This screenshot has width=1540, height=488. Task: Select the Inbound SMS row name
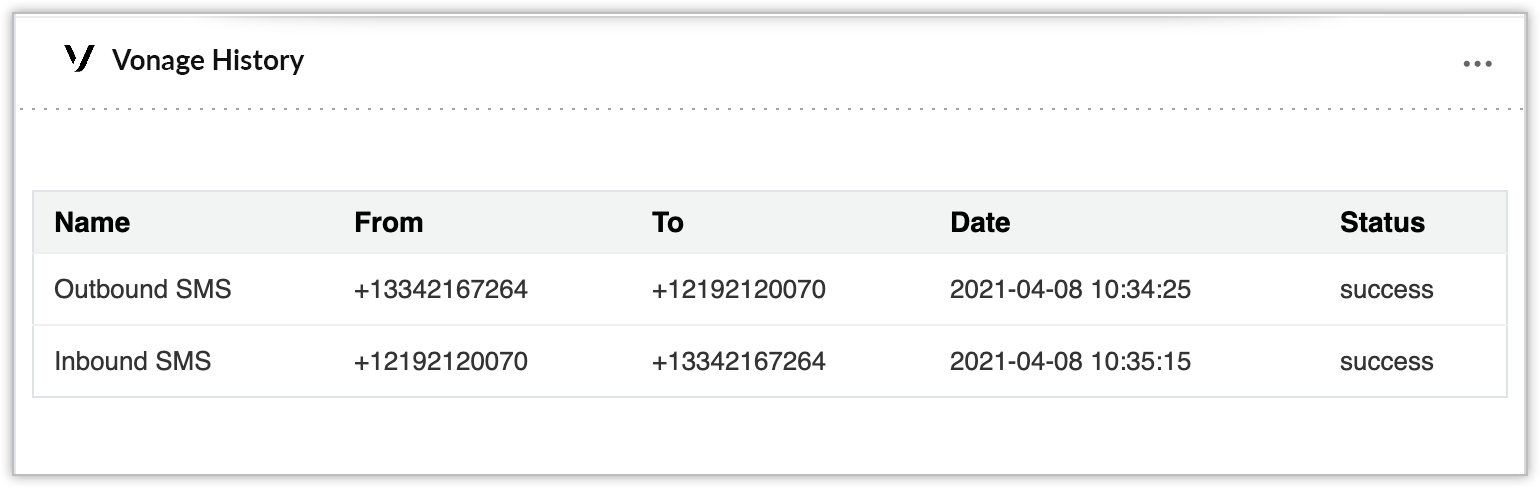(x=133, y=361)
